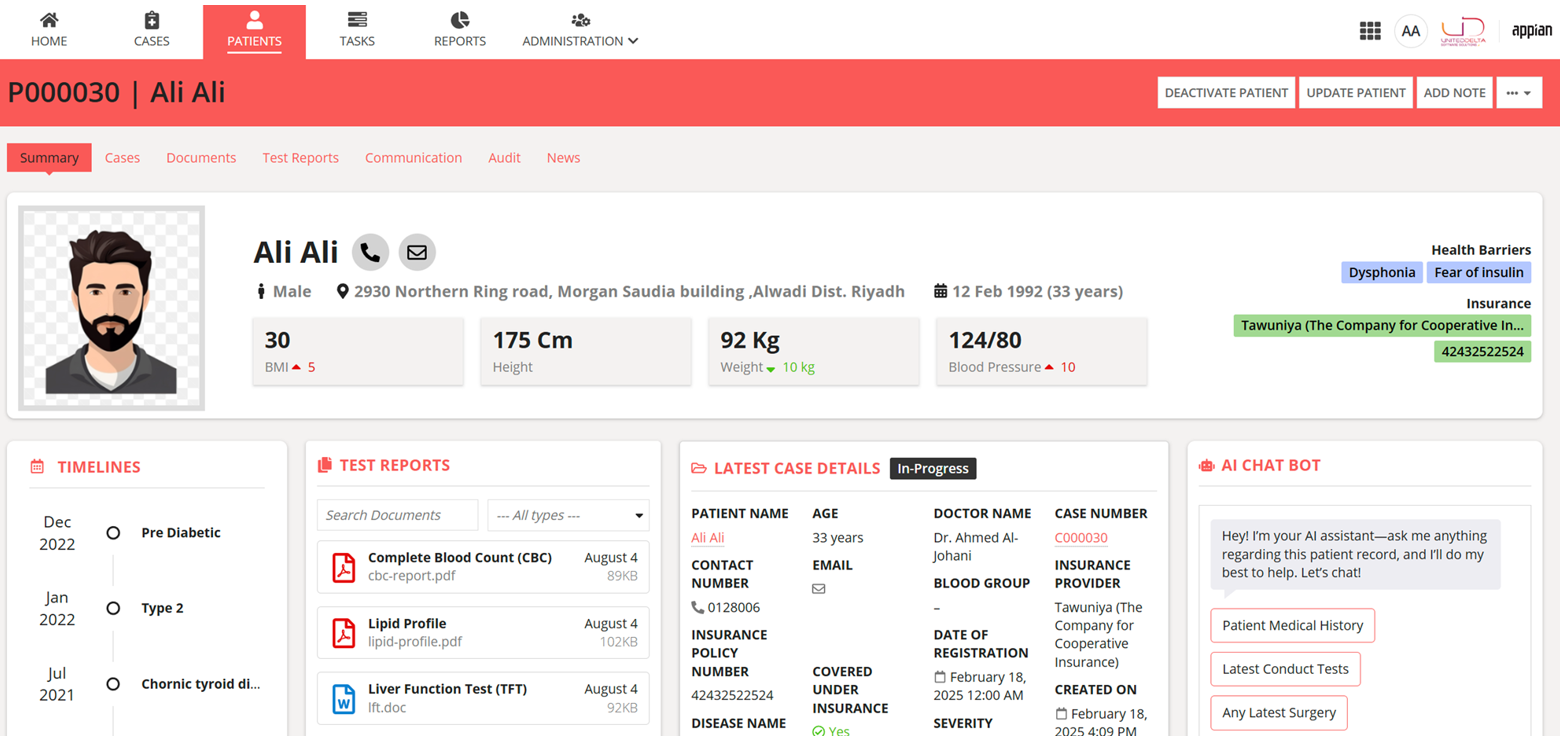Viewport: 1560px width, 736px height.
Task: Select the Pre Diabetic timeline marker
Action: pyautogui.click(x=113, y=533)
